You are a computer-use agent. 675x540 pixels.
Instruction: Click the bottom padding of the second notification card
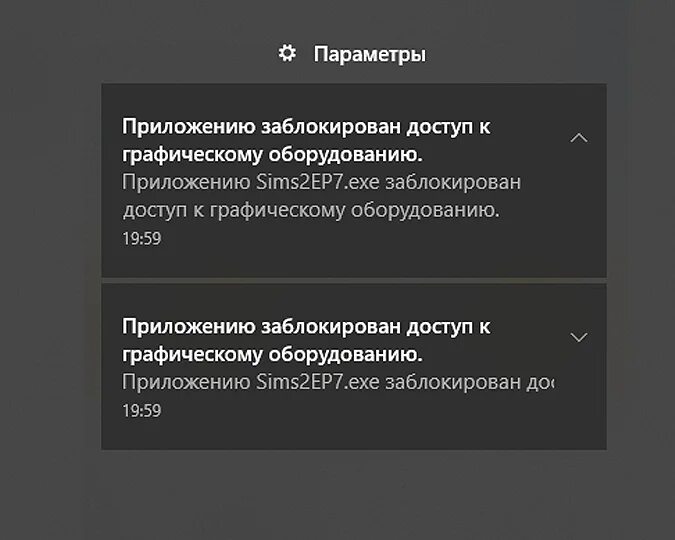[353, 437]
